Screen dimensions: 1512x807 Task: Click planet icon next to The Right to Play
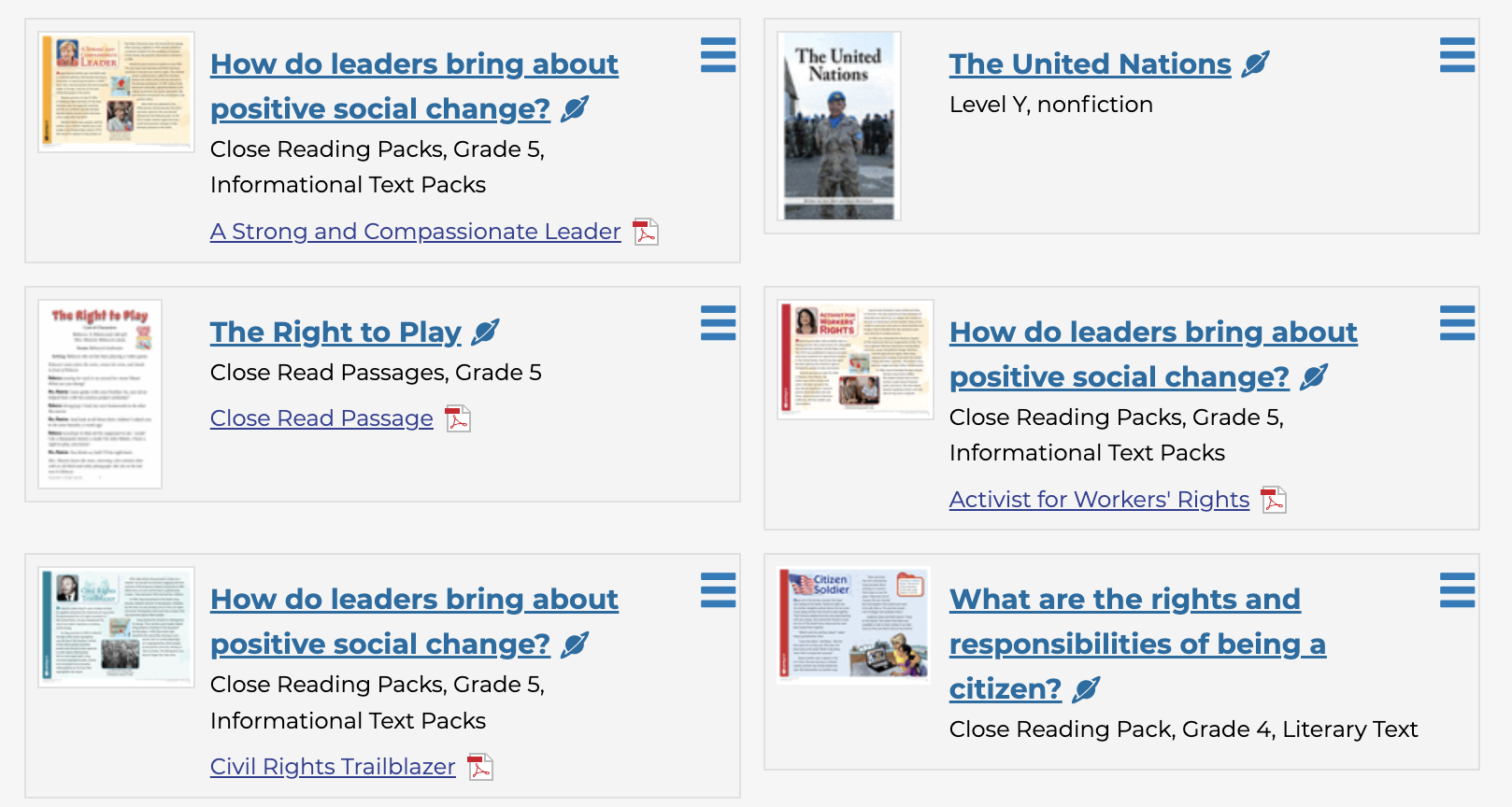tap(486, 333)
